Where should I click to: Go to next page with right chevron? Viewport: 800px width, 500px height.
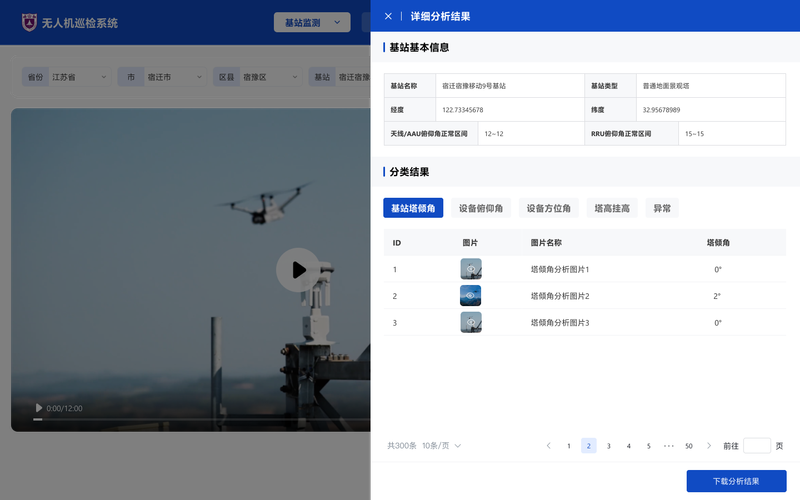709,446
